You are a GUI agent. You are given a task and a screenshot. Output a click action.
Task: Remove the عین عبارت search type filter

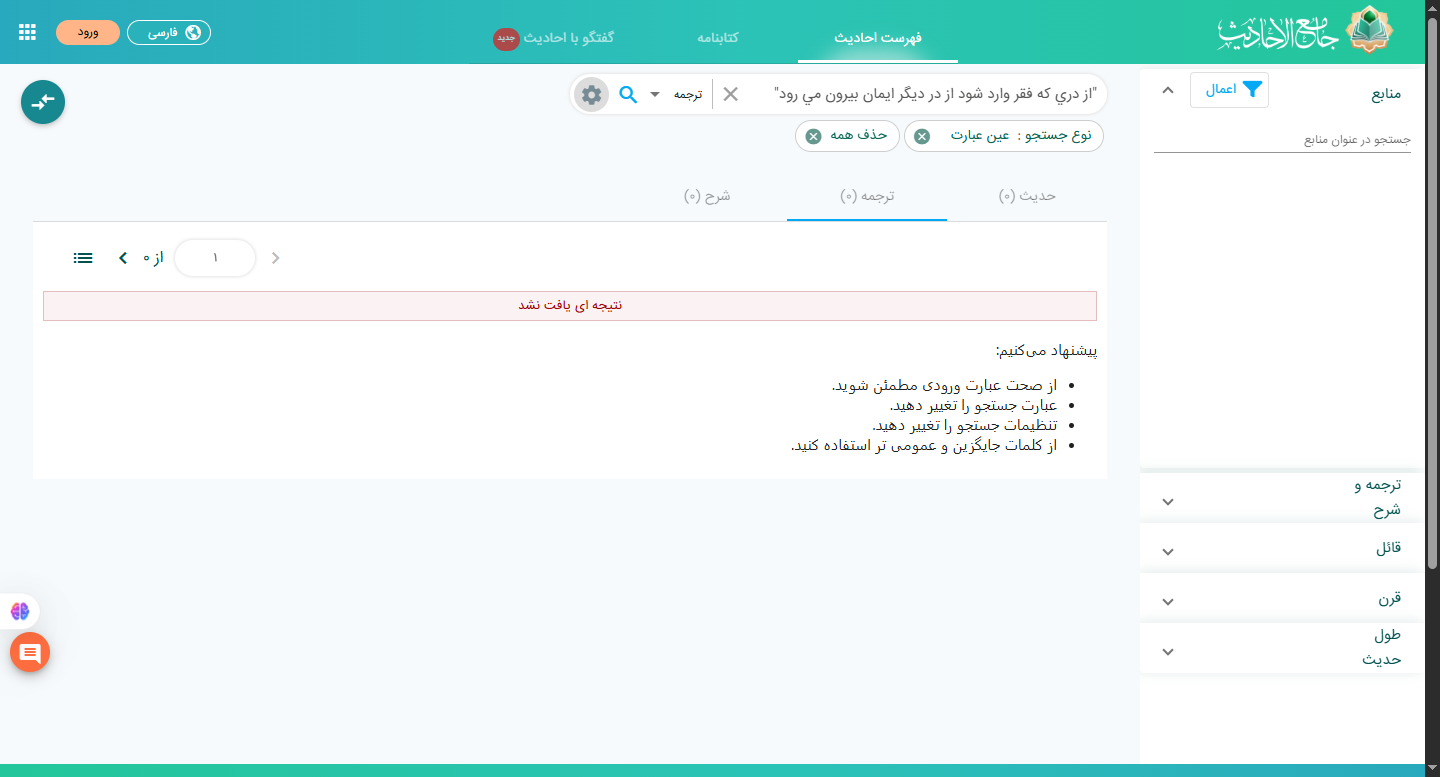[922, 136]
